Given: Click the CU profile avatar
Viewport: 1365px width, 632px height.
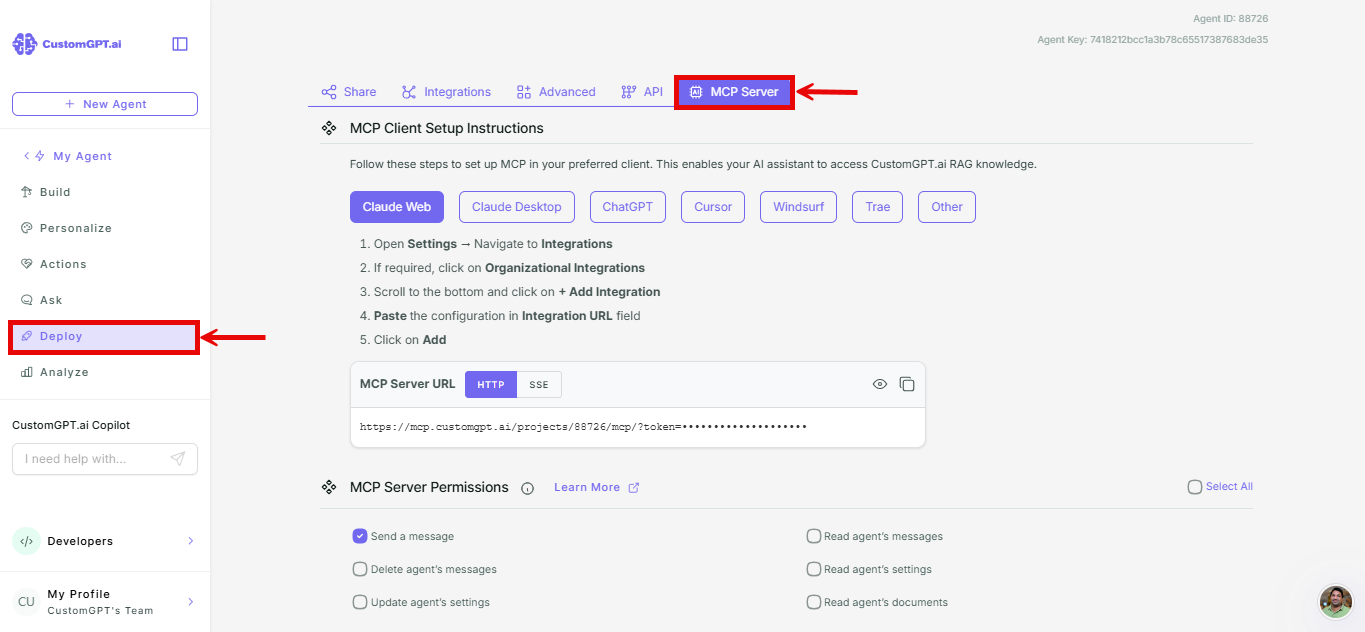Looking at the screenshot, I should point(26,602).
